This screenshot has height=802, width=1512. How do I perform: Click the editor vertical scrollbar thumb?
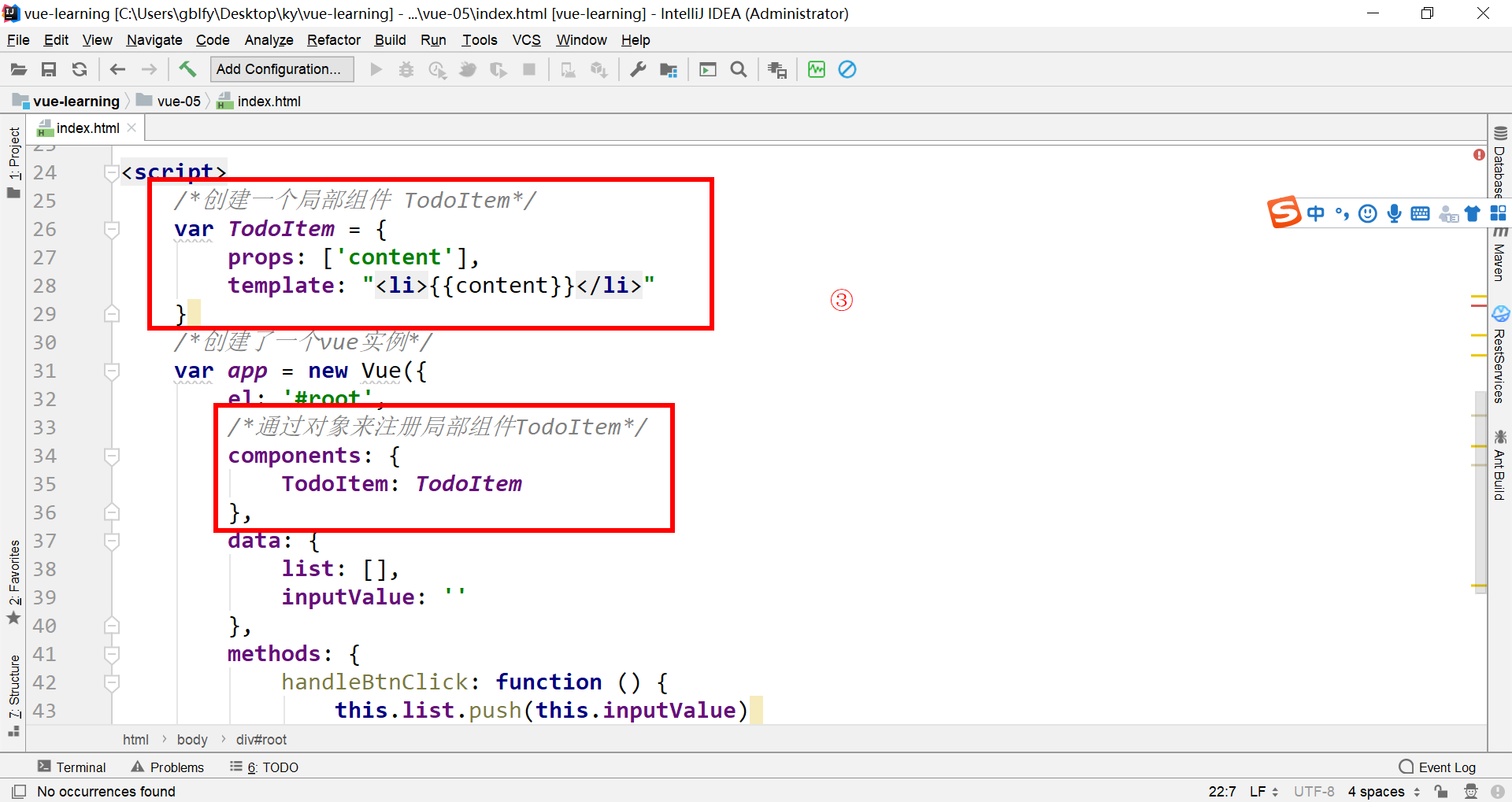coord(1480,492)
